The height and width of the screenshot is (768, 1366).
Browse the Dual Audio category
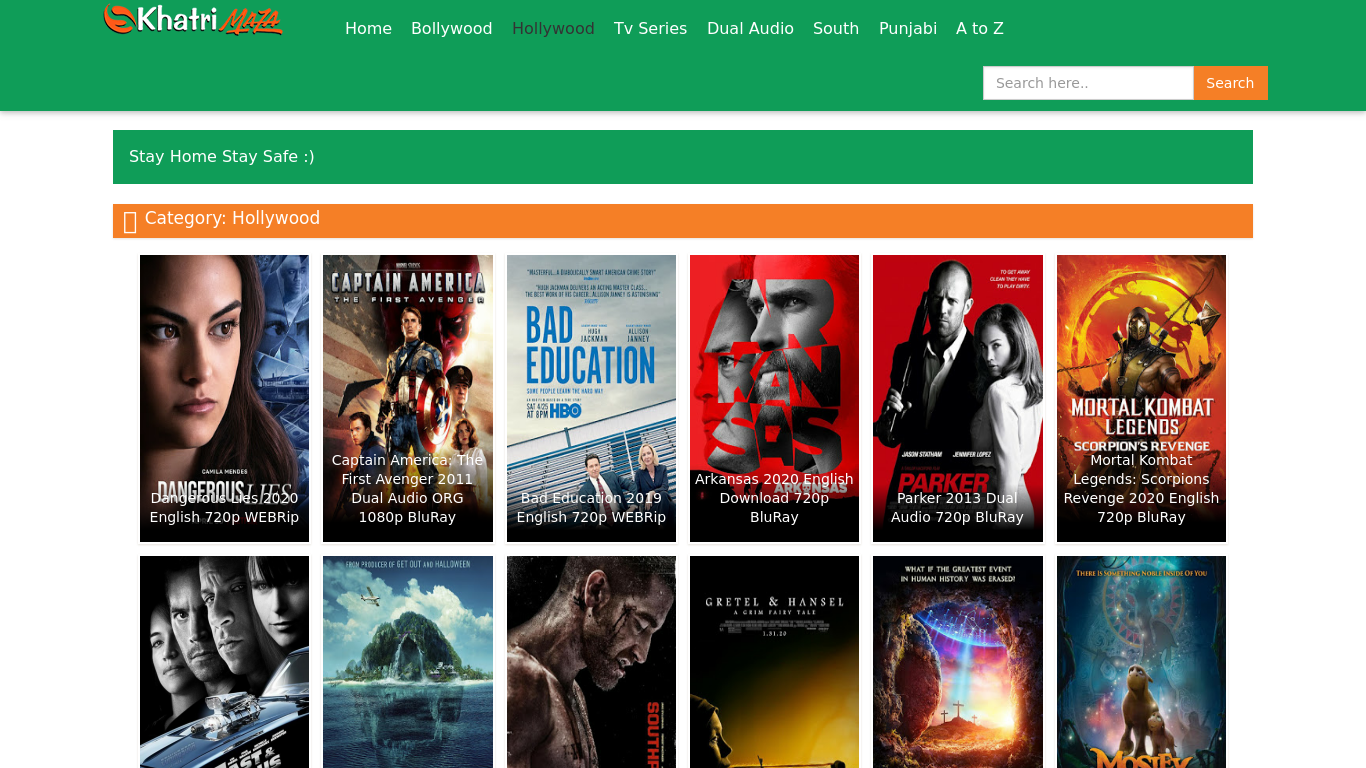750,28
